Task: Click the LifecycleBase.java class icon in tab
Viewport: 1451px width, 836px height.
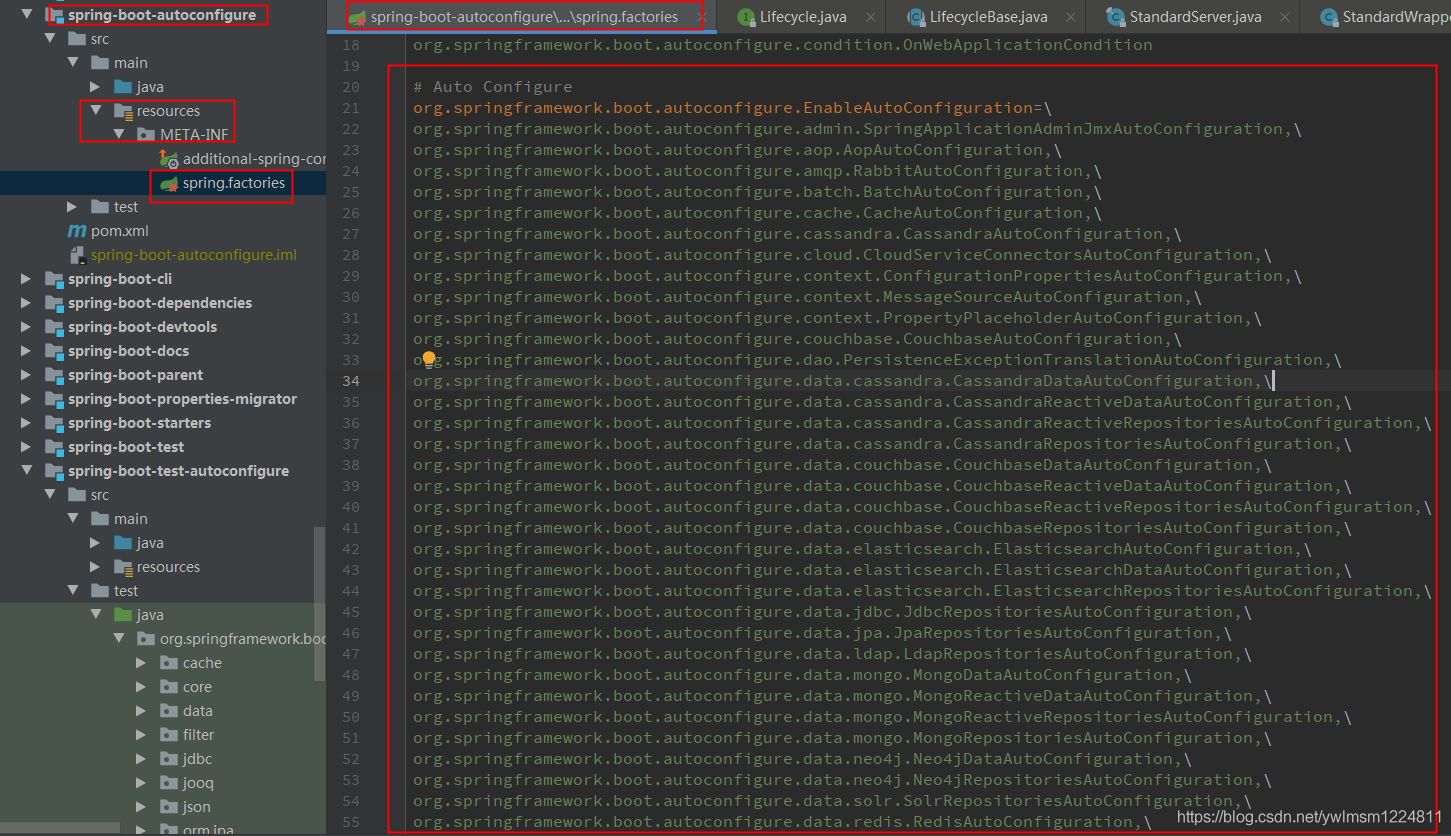Action: (x=915, y=17)
